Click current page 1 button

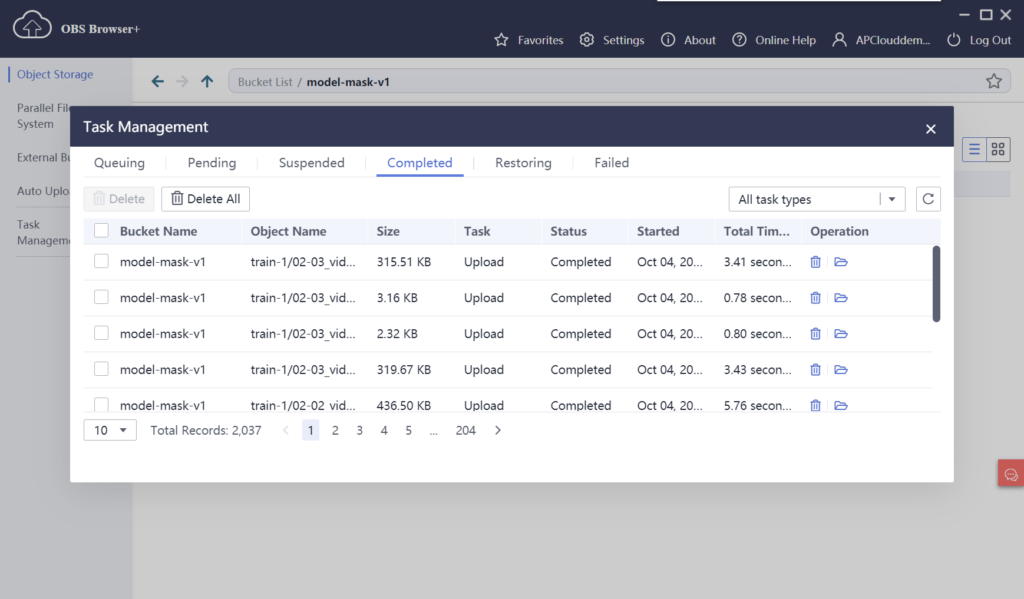pyautogui.click(x=310, y=430)
